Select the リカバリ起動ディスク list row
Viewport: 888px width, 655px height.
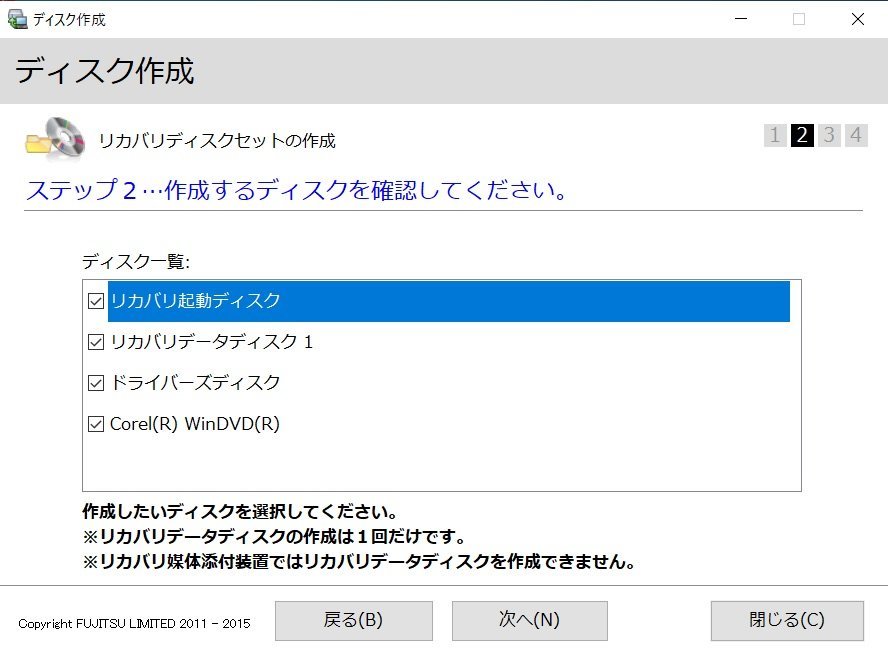[x=449, y=301]
